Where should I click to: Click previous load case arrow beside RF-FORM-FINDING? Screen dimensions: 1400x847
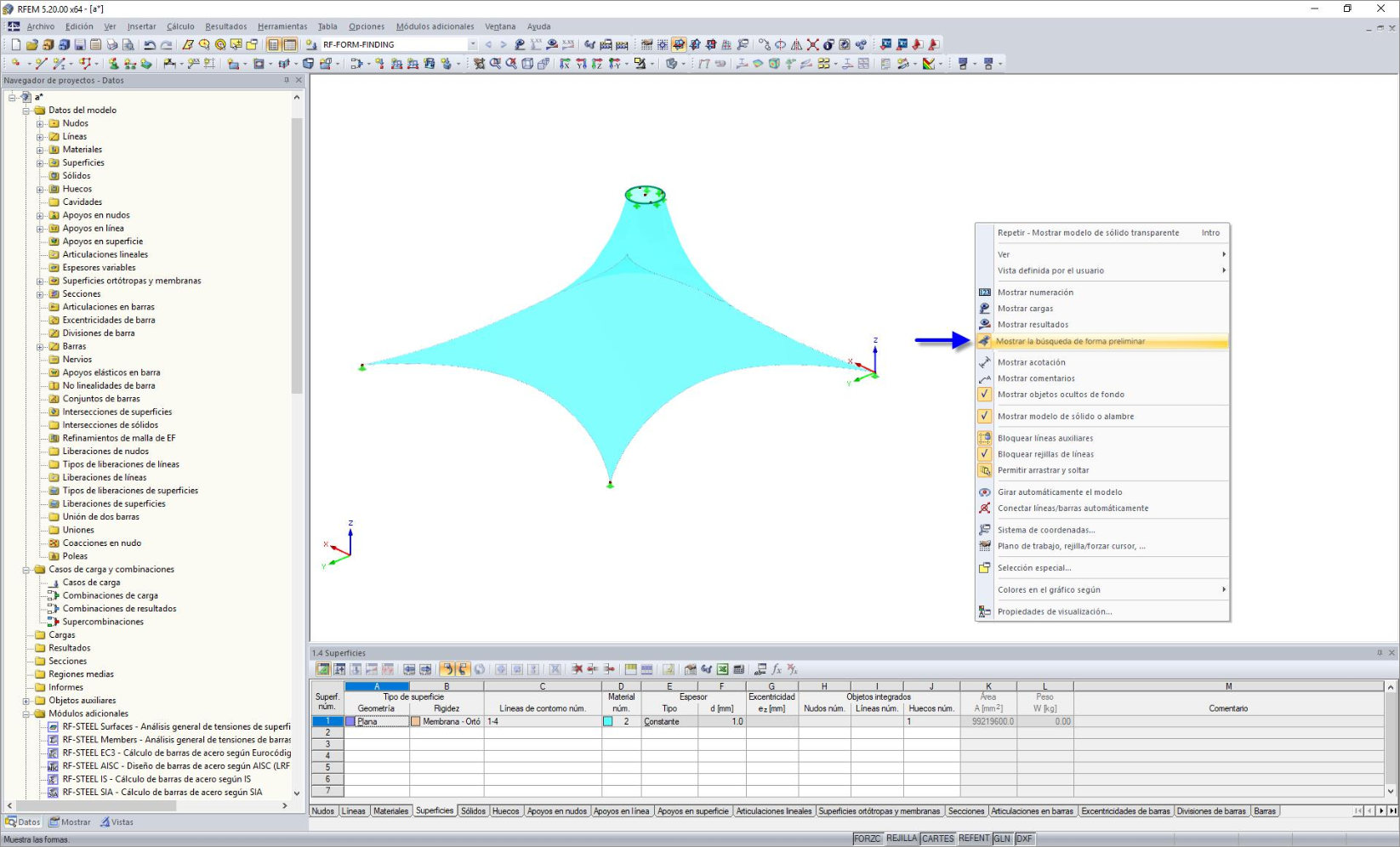click(488, 44)
